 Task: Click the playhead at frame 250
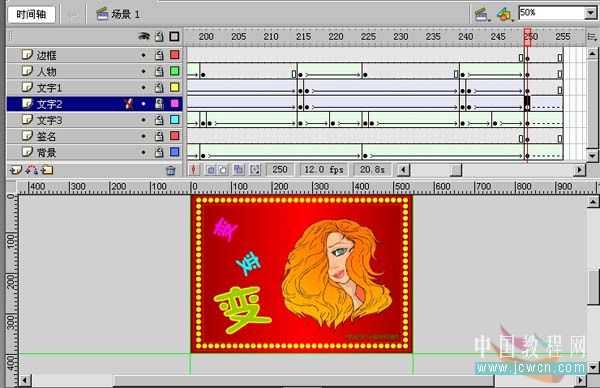[527, 37]
